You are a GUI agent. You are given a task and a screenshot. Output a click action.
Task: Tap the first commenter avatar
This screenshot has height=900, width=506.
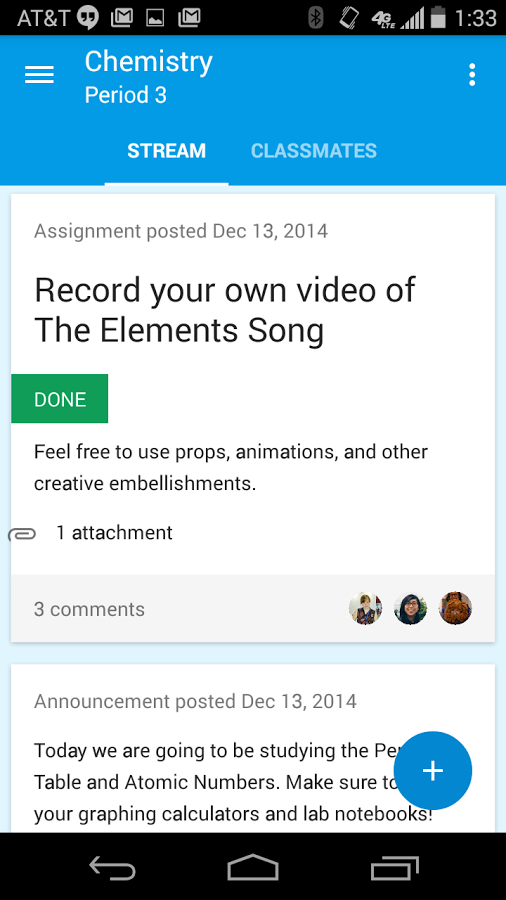[x=365, y=608]
